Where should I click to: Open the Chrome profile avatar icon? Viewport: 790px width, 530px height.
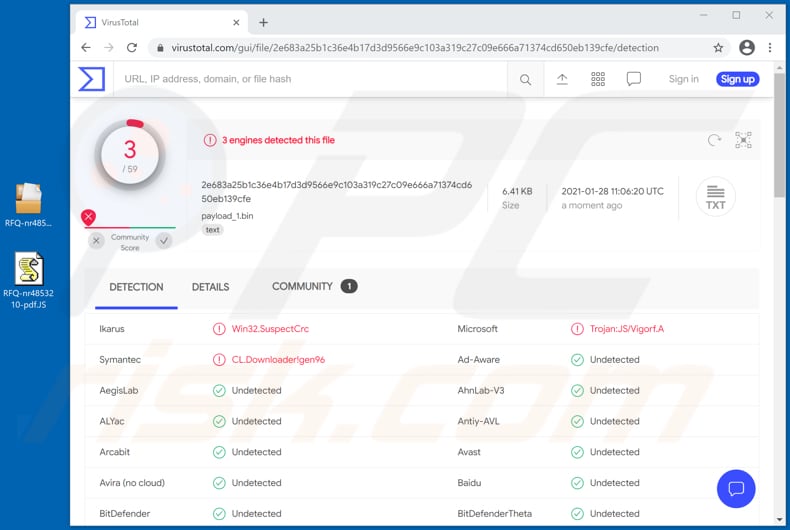pos(747,47)
